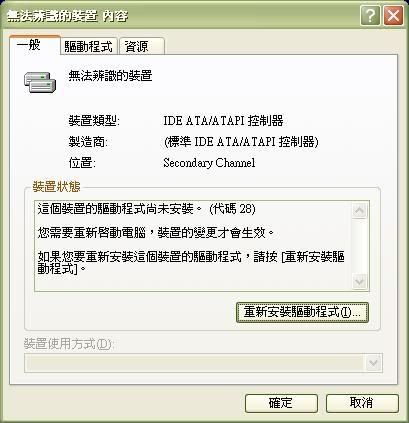
Task: Click the Secondary Channel location value
Action: 209,163
